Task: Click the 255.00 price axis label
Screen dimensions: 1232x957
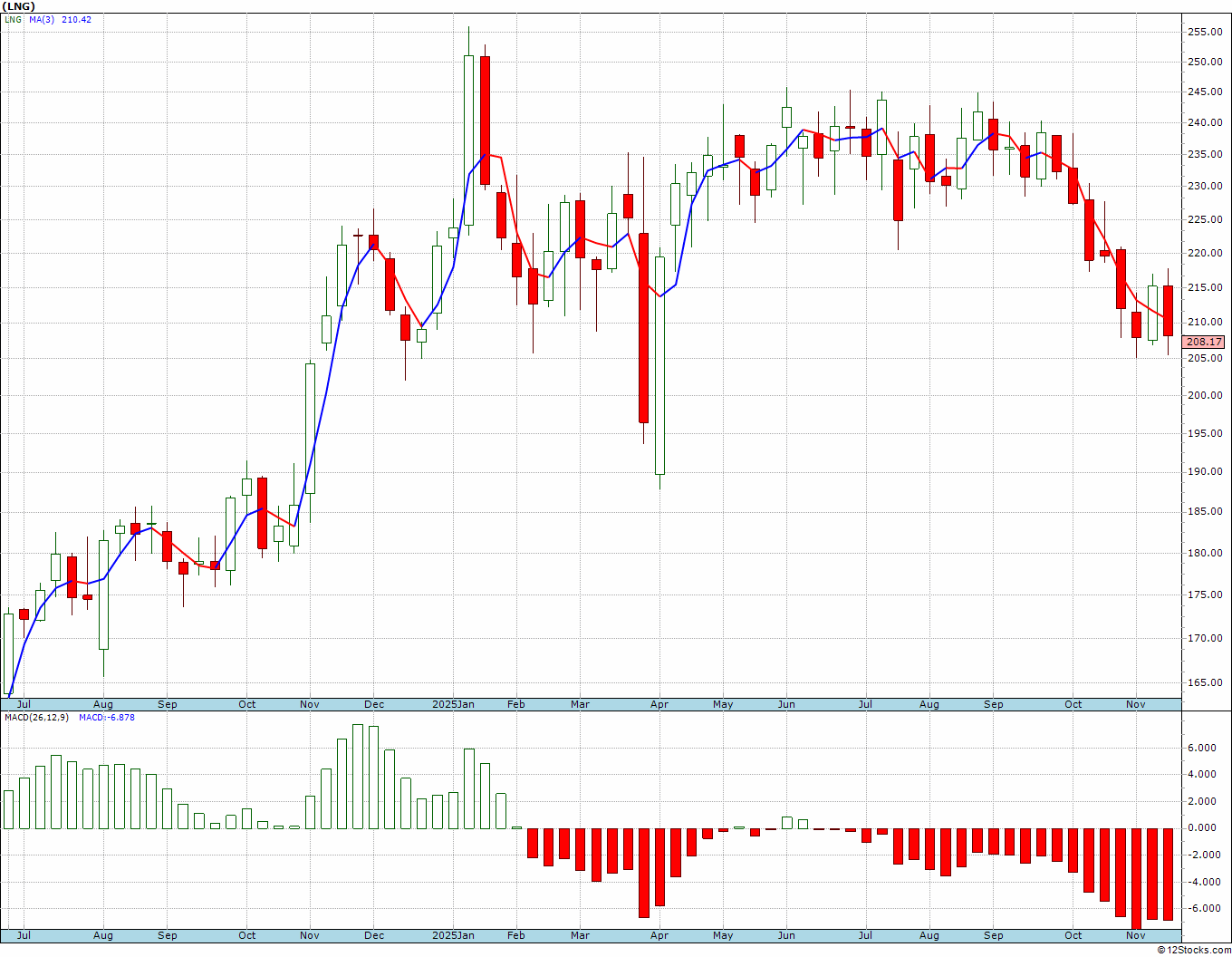Action: click(1204, 32)
